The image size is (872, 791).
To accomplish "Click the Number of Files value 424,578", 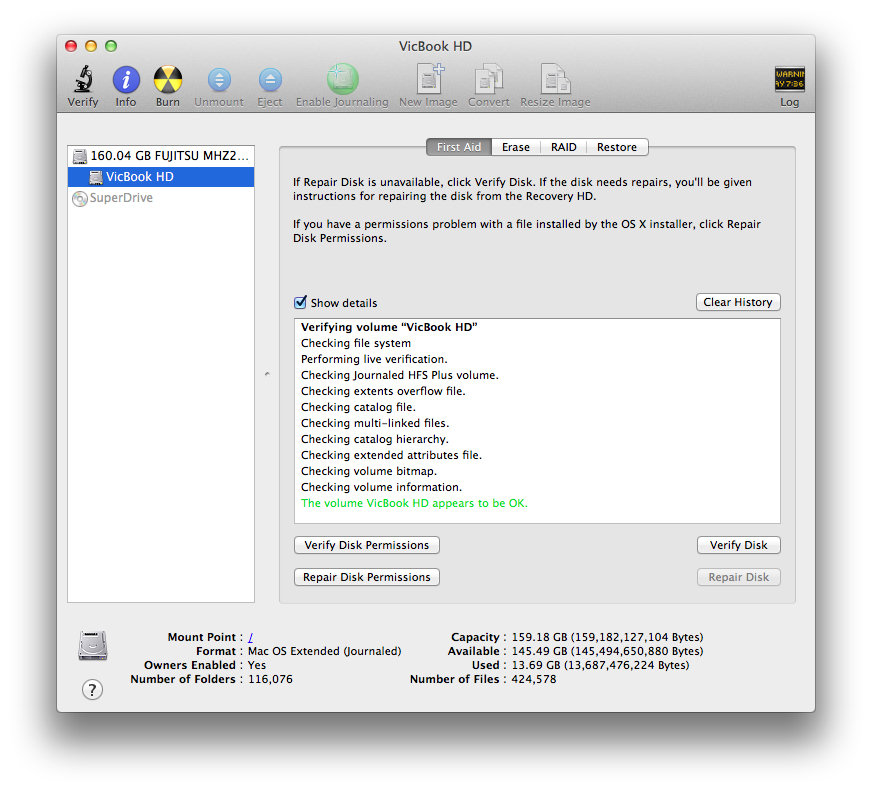I will coord(533,679).
